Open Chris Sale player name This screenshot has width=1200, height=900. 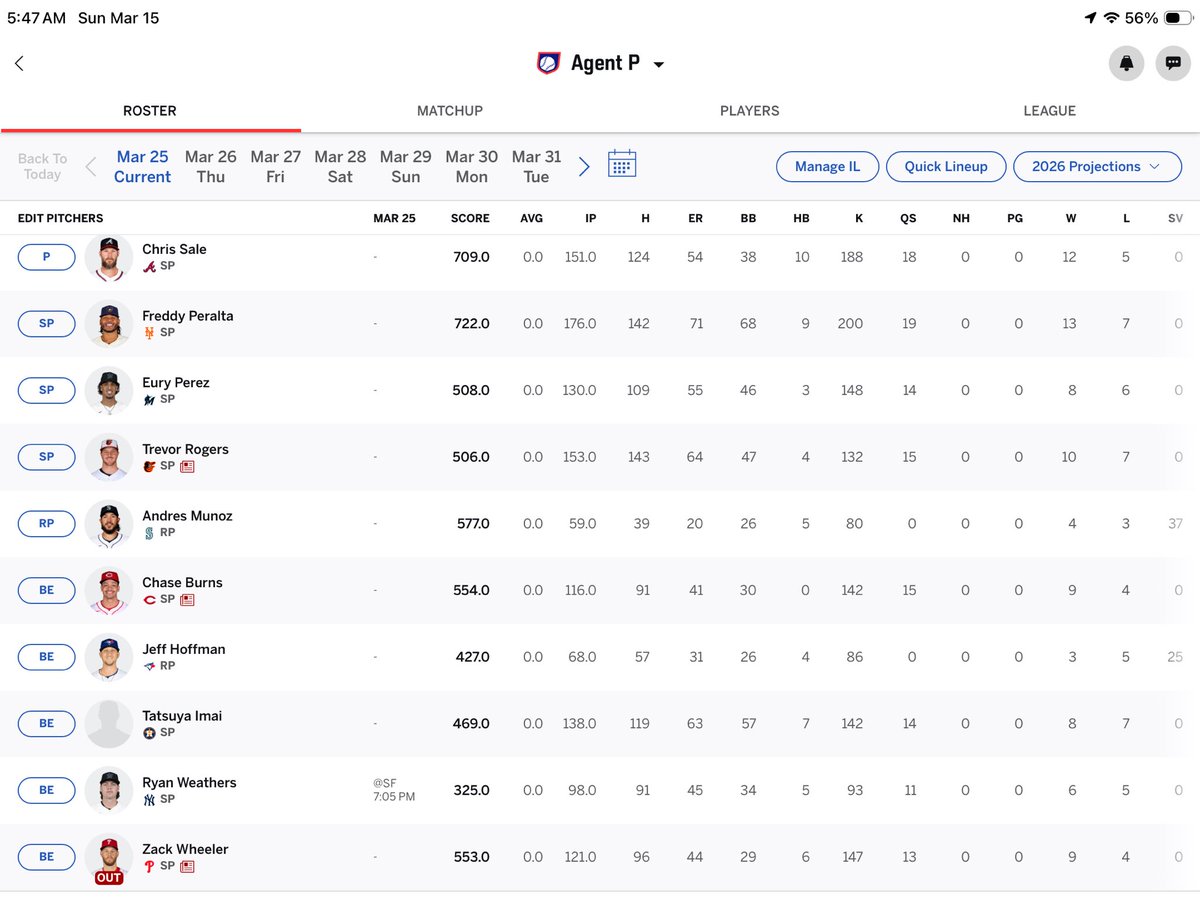[175, 249]
